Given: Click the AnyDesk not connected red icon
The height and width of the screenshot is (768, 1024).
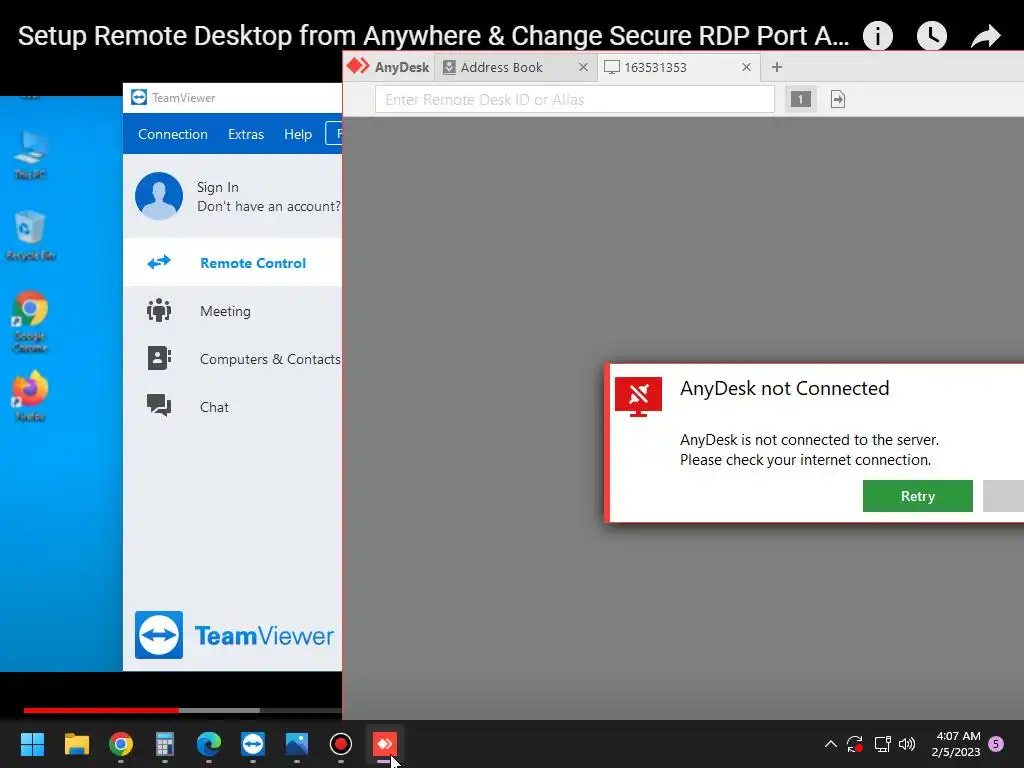Looking at the screenshot, I should click(x=638, y=396).
